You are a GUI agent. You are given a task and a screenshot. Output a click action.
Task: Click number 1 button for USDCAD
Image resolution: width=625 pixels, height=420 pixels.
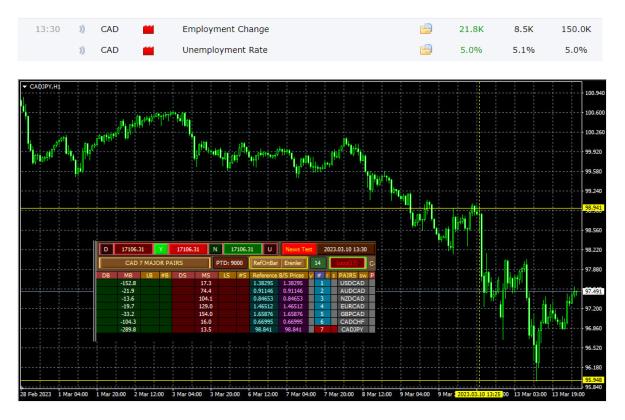click(x=322, y=283)
